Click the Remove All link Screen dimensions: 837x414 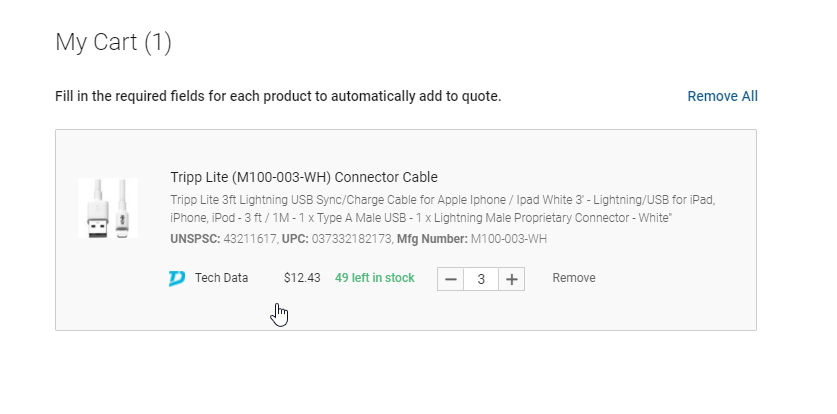722,96
